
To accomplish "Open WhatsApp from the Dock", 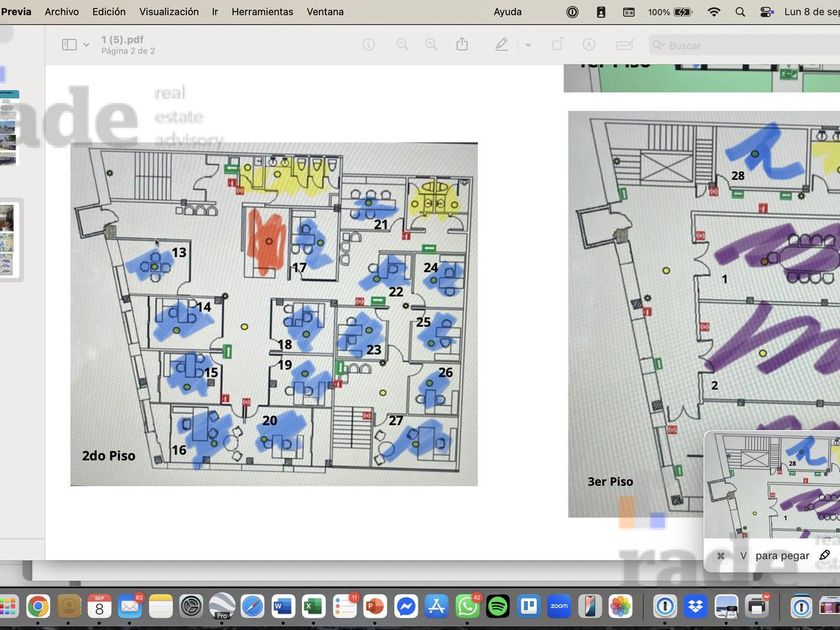I will (x=467, y=607).
